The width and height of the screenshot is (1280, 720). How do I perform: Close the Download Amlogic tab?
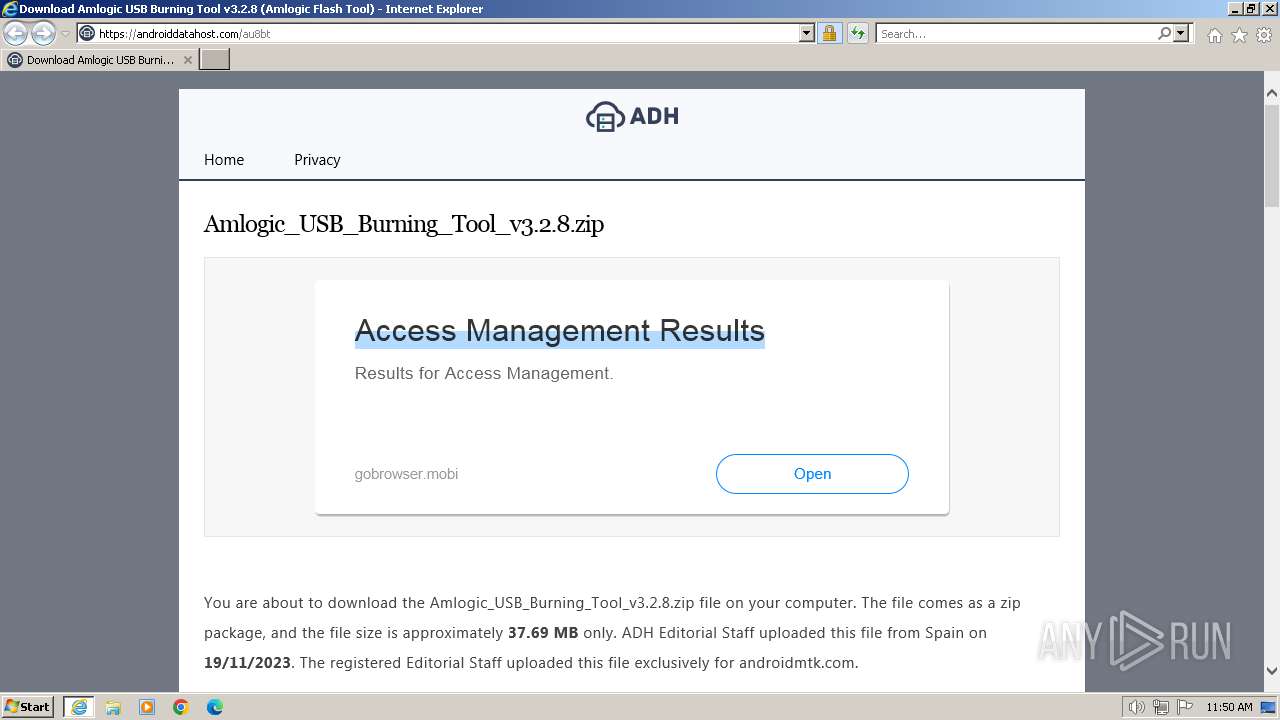[x=187, y=60]
